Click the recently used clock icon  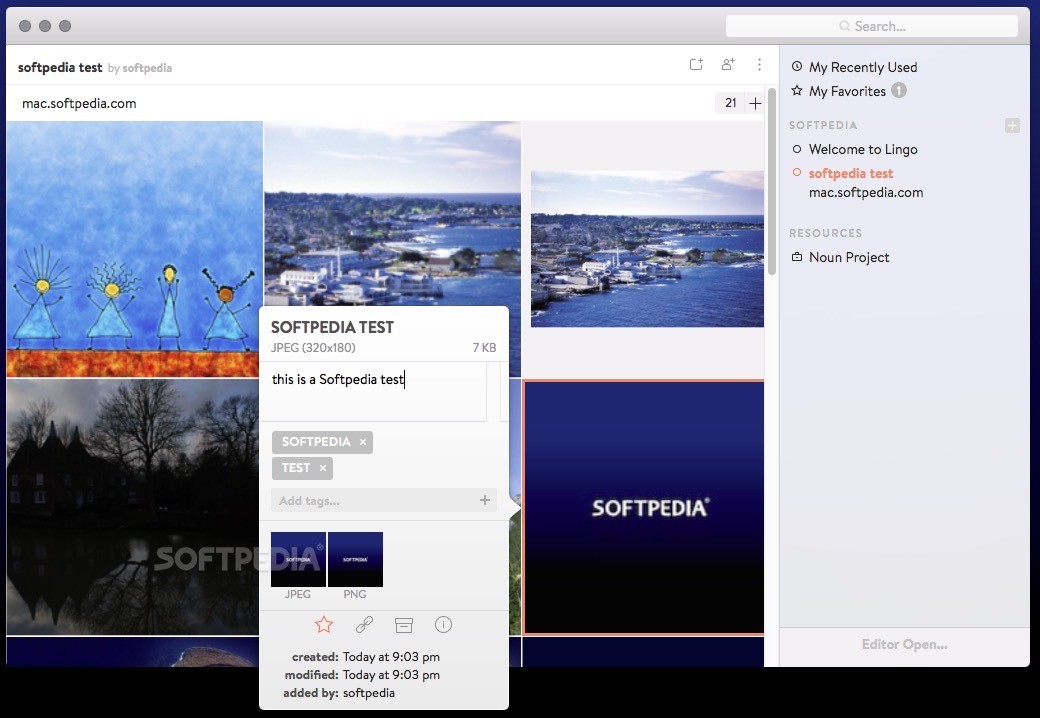tap(797, 66)
